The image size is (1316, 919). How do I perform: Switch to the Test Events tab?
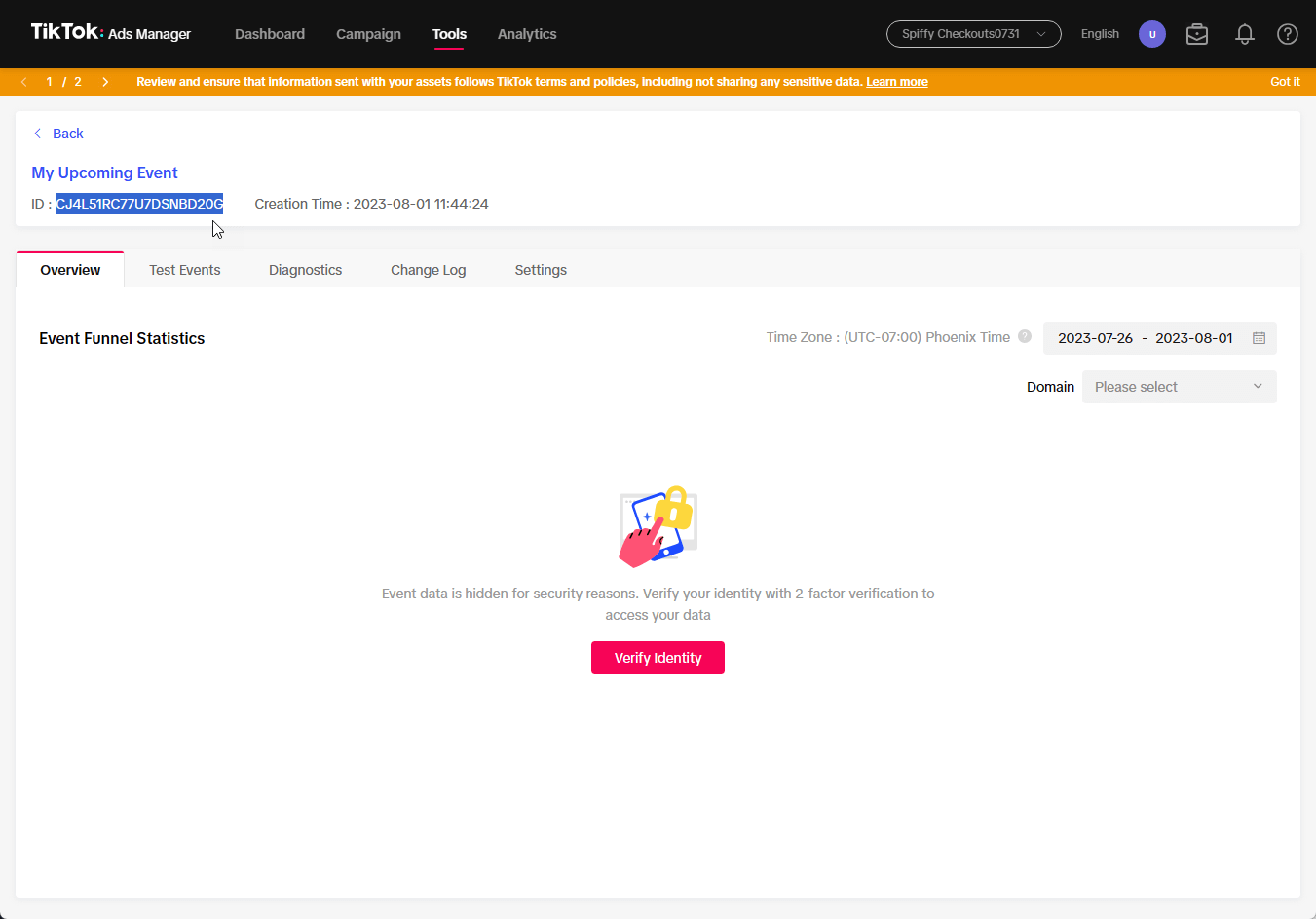click(x=185, y=270)
